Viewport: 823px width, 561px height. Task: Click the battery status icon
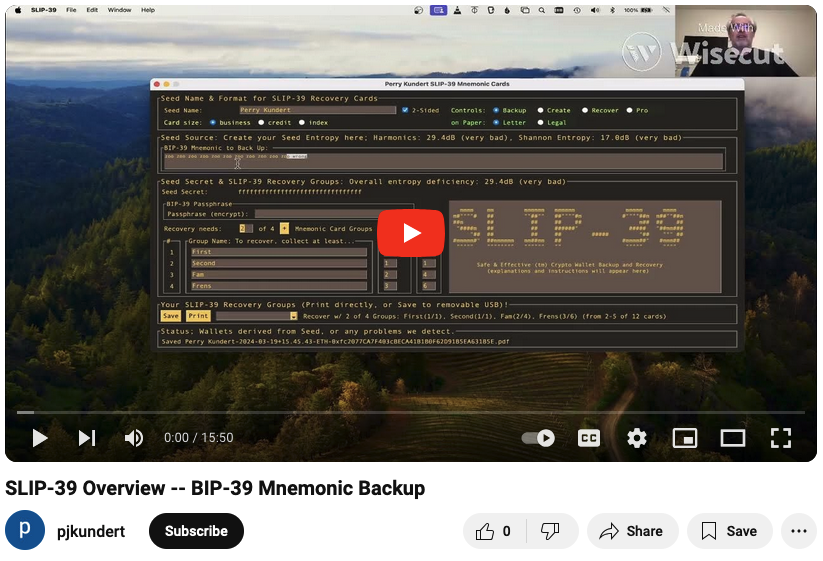click(x=646, y=10)
